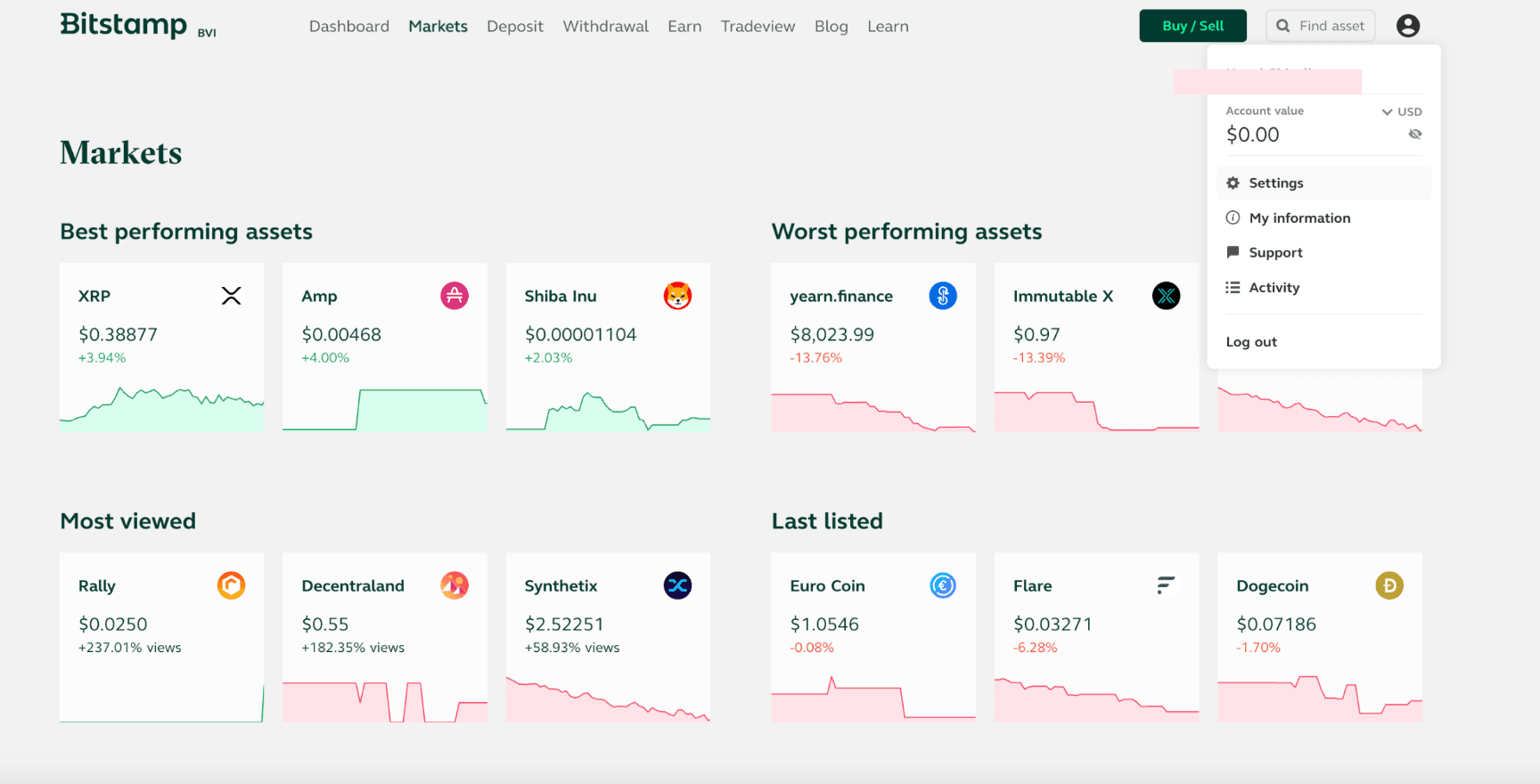This screenshot has height=784, width=1540.
Task: Expand the USD currency dropdown
Action: 1402,111
